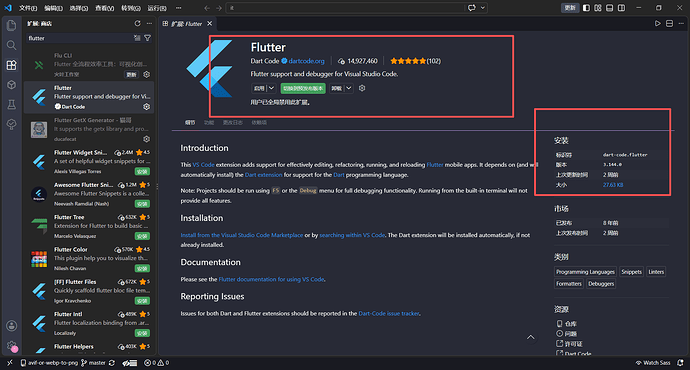
Task: Click the Snippets category tag
Action: point(631,272)
